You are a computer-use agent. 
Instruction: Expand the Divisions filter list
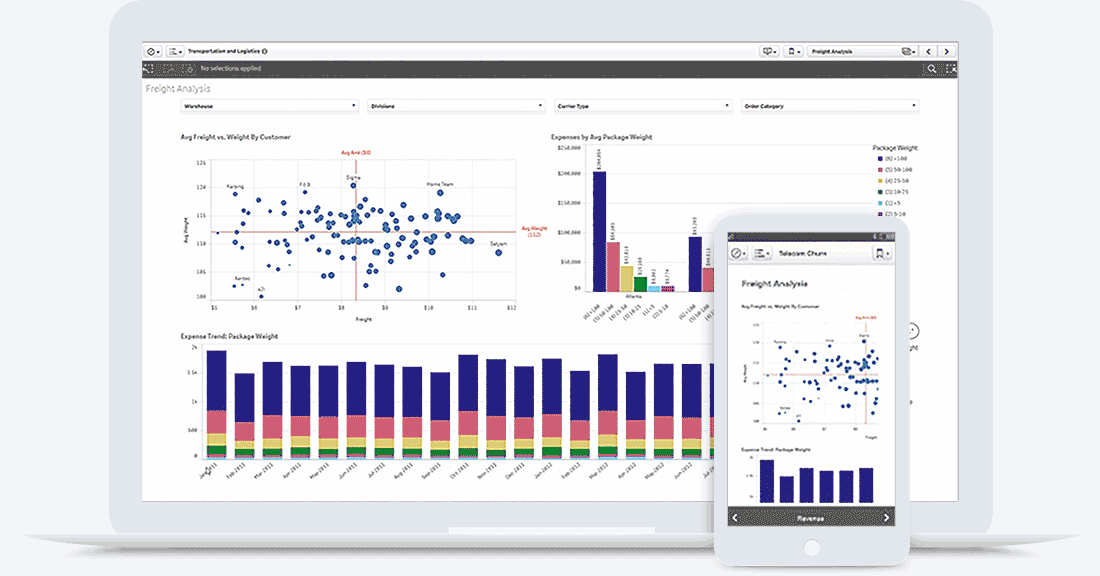point(453,105)
